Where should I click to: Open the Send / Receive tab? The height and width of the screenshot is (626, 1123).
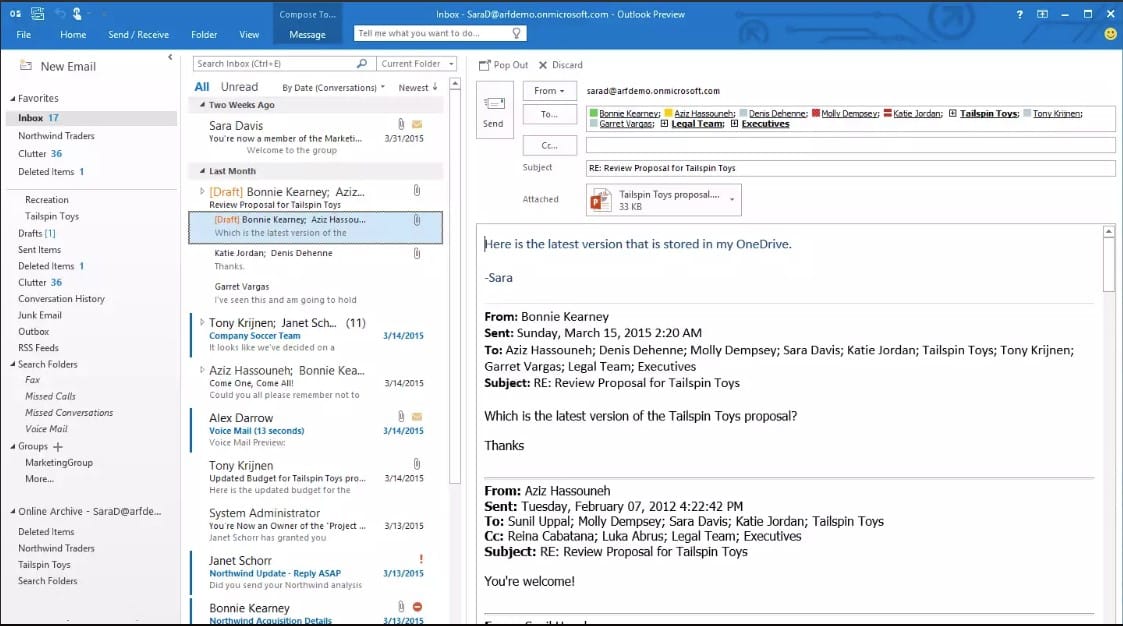(138, 34)
